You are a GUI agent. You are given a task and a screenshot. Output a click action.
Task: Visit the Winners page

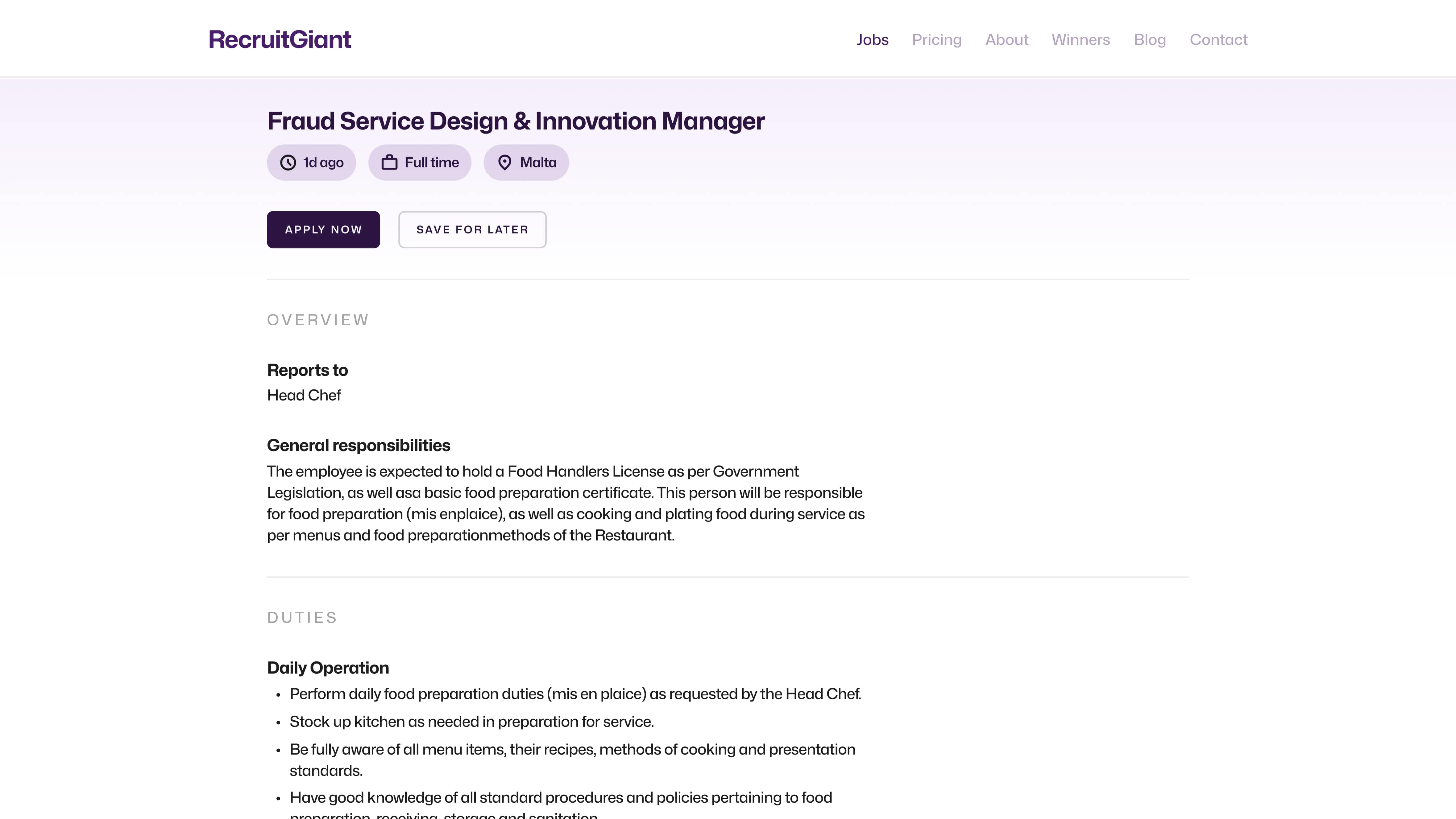tap(1081, 39)
